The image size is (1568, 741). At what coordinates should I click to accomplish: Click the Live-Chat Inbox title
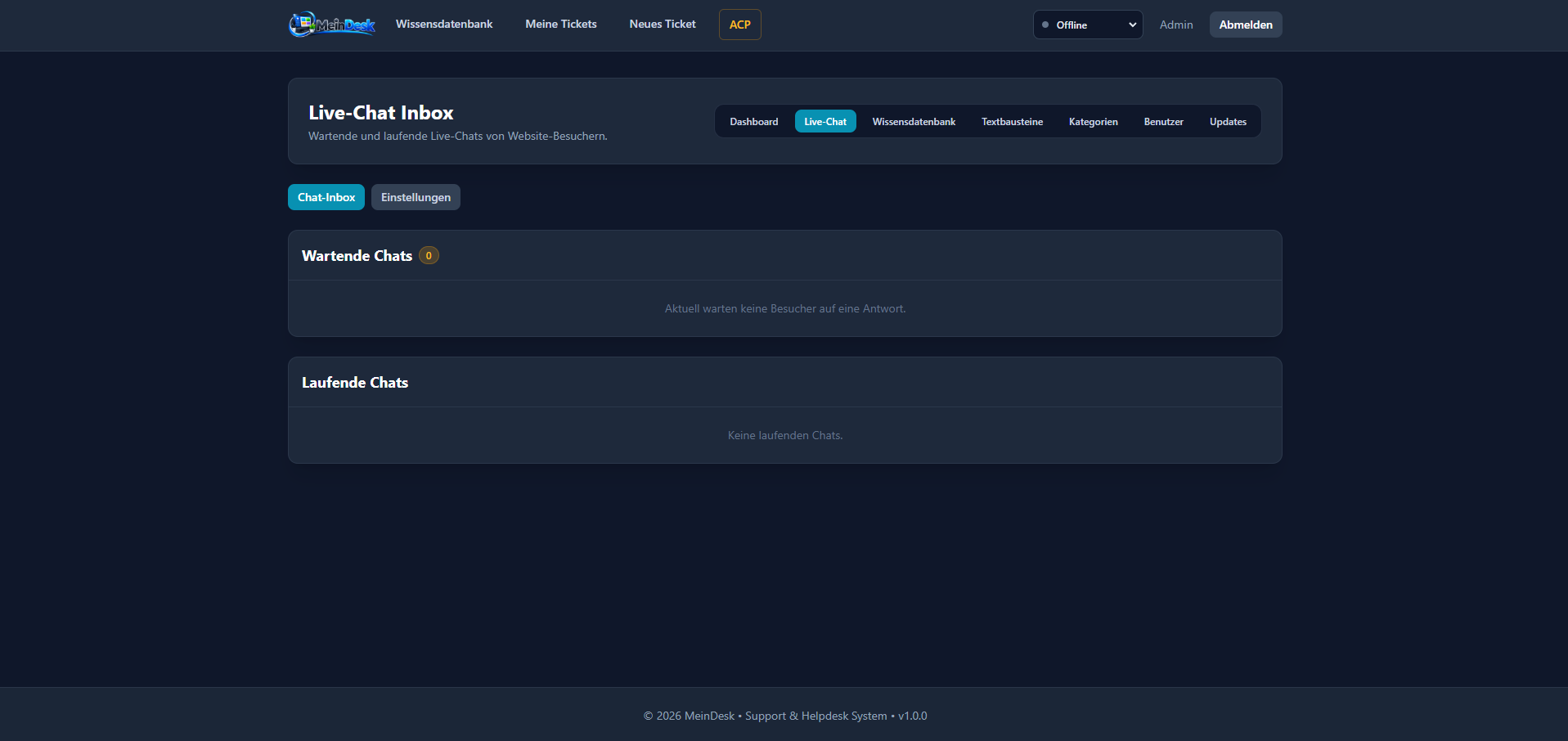pos(381,113)
